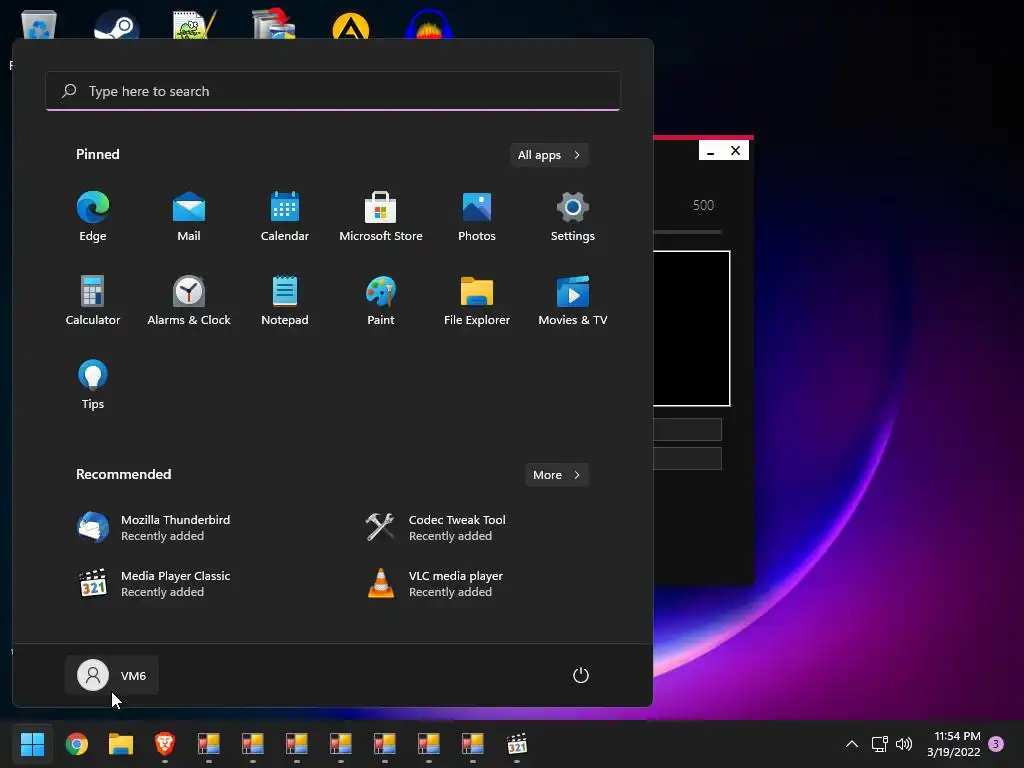Viewport: 1024px width, 768px height.
Task: Click the Pinned section heading
Action: point(98,154)
